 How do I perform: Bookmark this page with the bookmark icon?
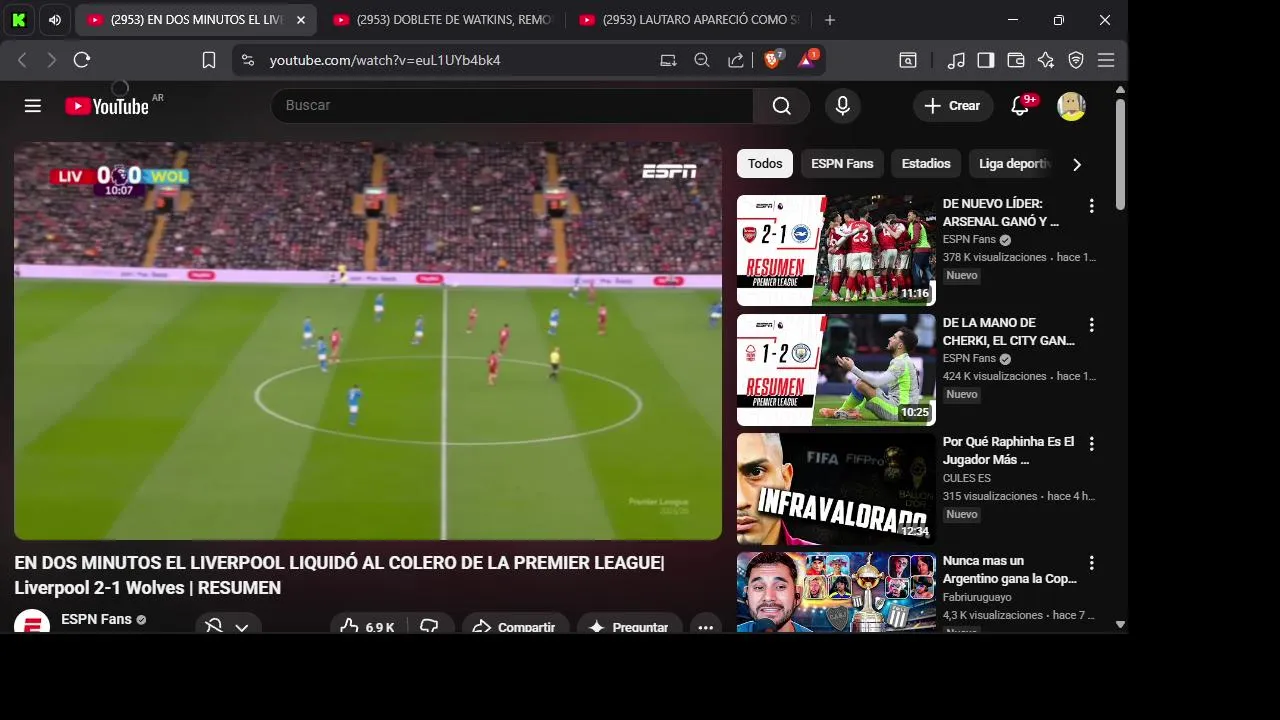click(209, 60)
